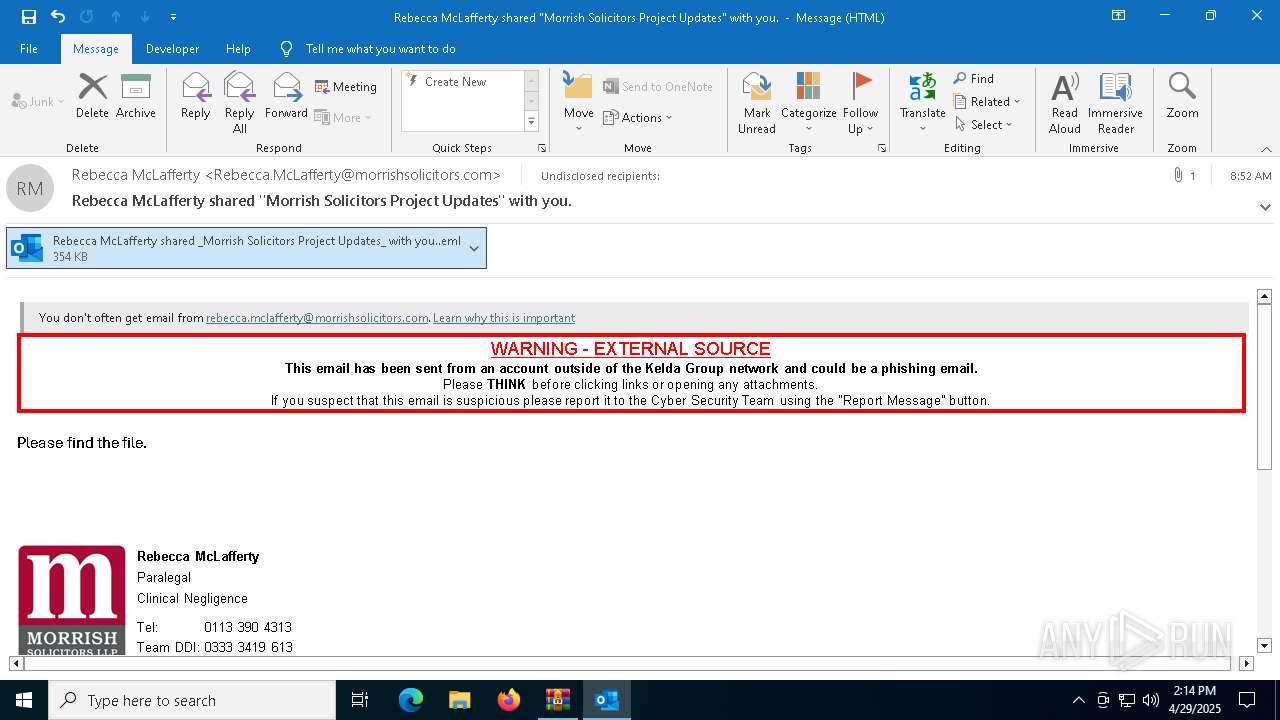1280x720 pixels.
Task: Open WinRAR from taskbar
Action: (x=558, y=700)
